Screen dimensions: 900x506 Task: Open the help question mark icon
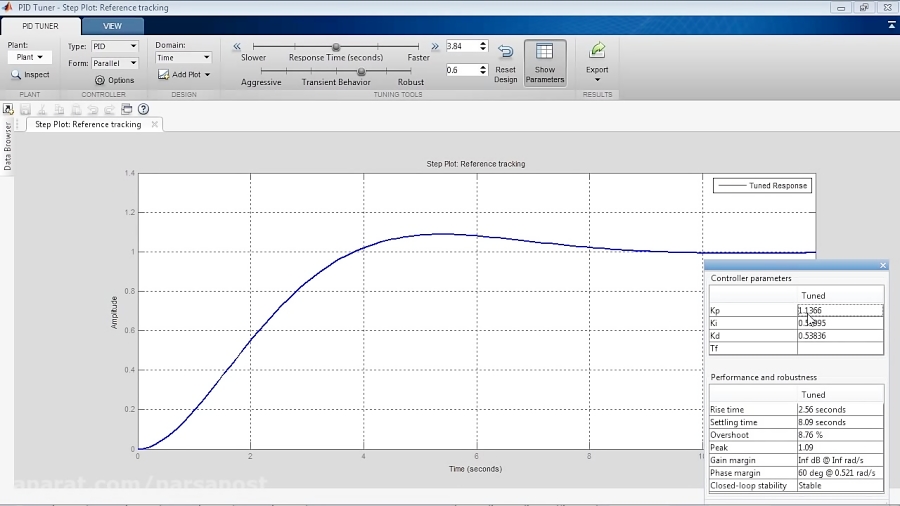[143, 109]
